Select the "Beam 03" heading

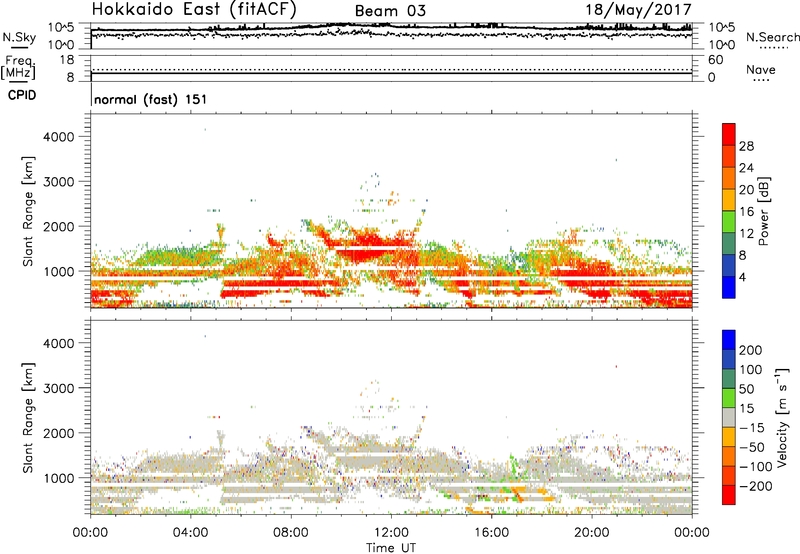(390, 11)
